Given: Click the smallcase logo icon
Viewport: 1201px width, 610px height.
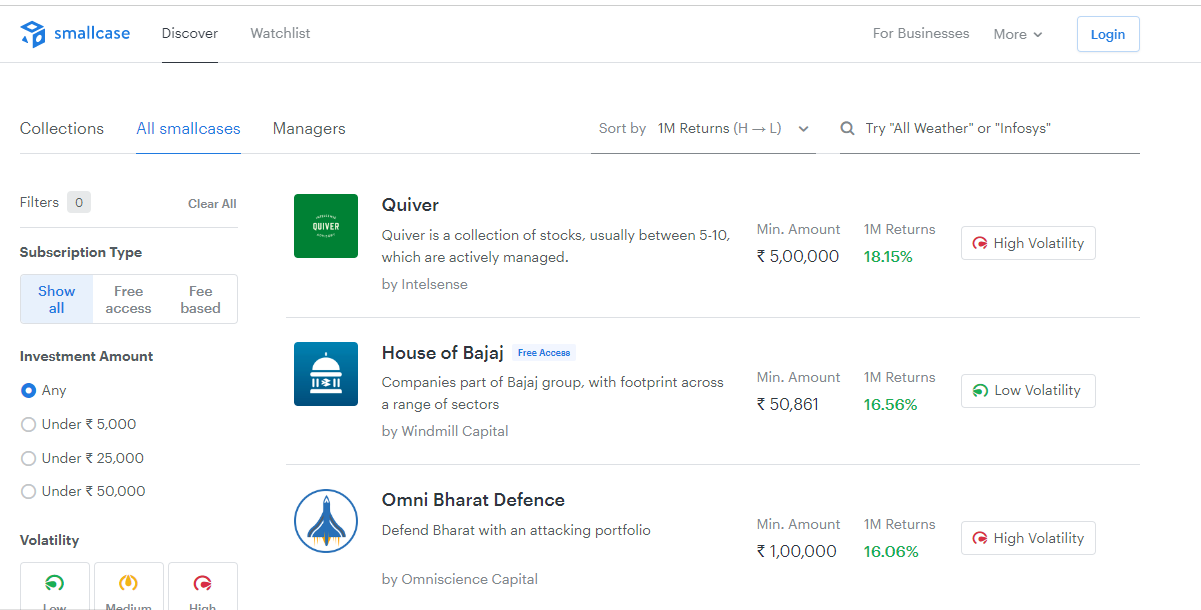Looking at the screenshot, I should pyautogui.click(x=33, y=34).
